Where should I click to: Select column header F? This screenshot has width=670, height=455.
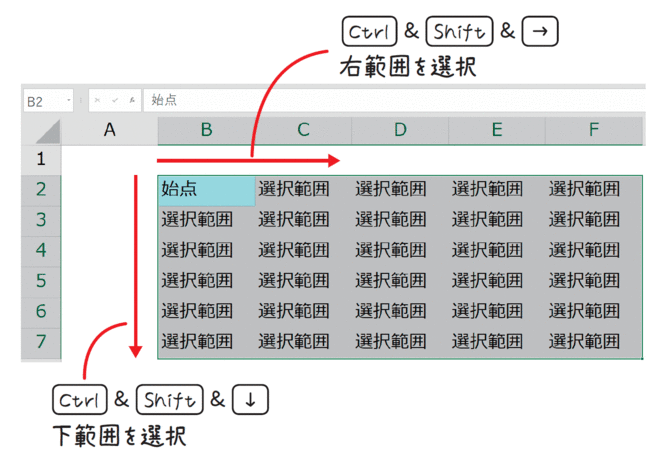point(594,130)
